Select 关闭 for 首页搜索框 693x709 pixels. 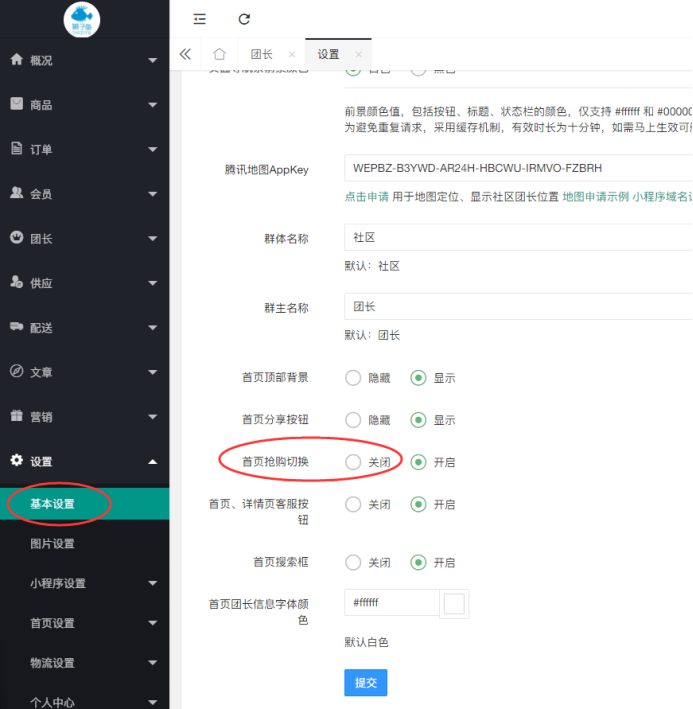[x=353, y=562]
